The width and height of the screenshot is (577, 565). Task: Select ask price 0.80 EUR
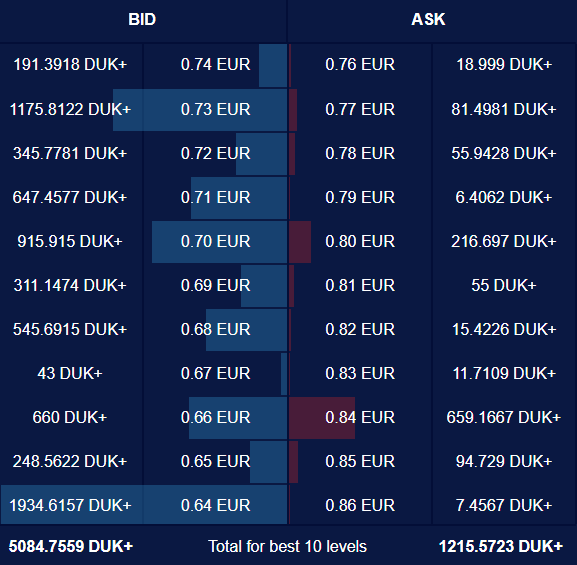click(x=360, y=241)
